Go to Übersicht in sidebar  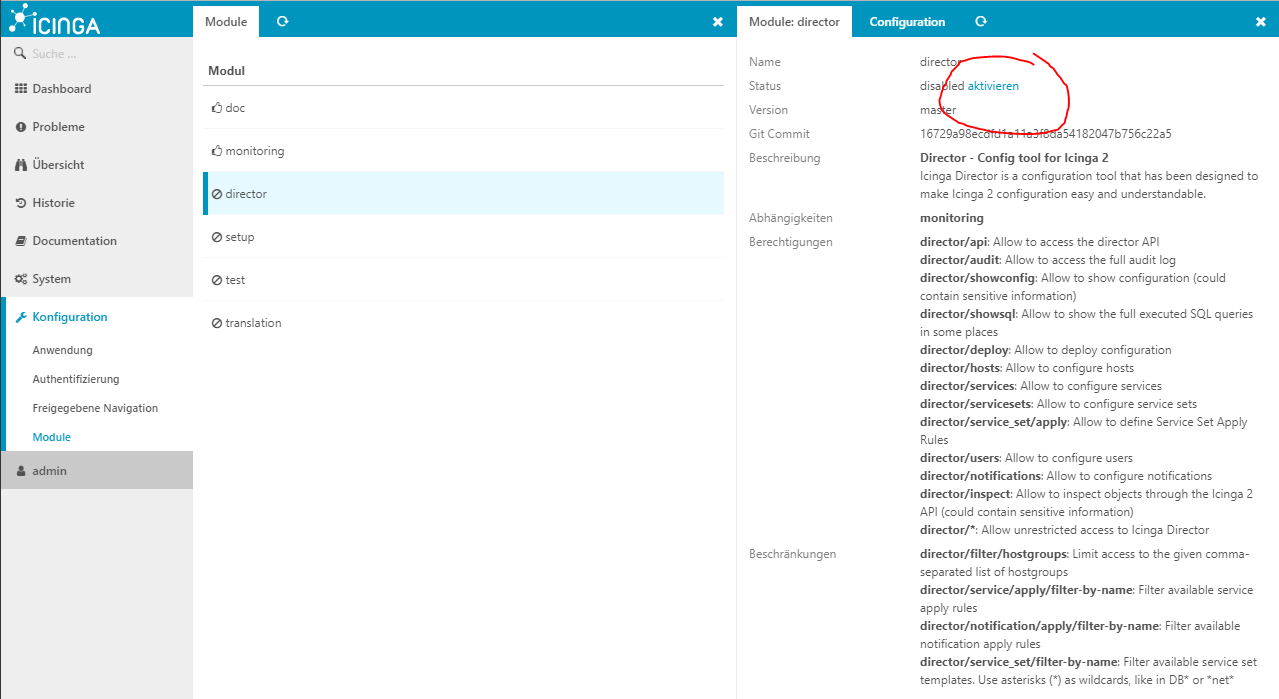58,165
